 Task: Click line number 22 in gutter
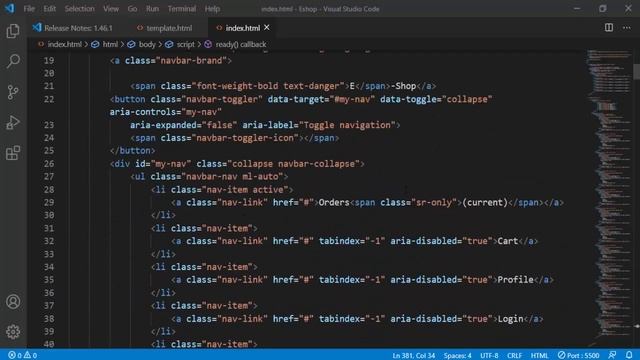point(49,99)
